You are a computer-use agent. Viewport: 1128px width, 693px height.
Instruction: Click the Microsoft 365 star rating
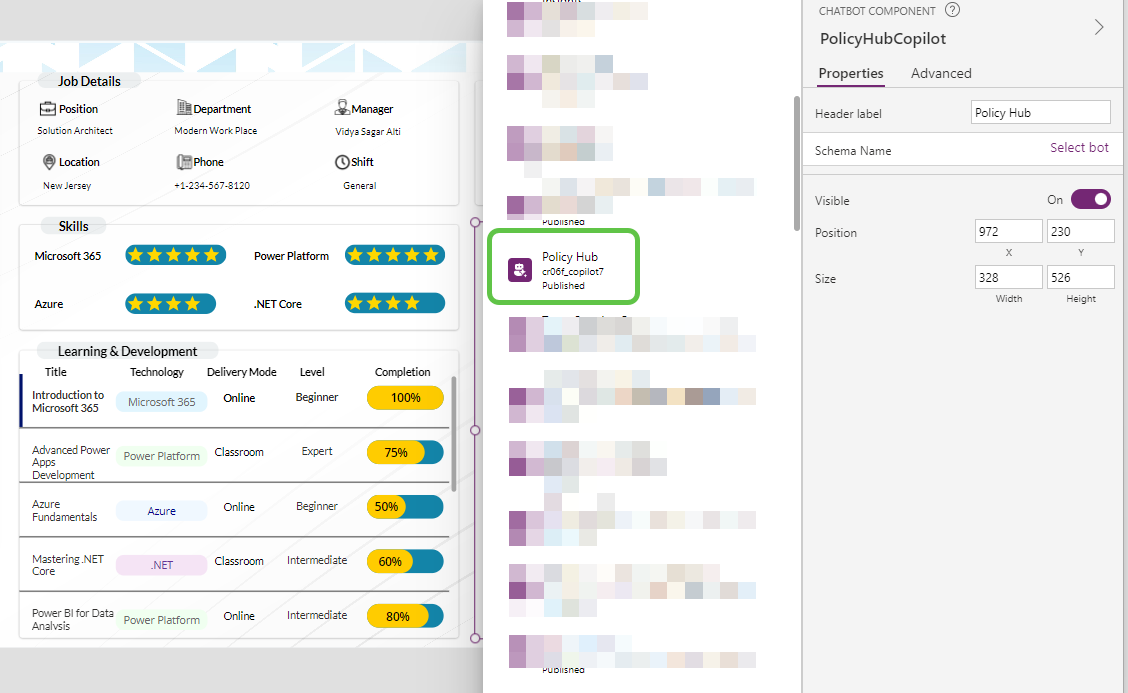tap(173, 256)
